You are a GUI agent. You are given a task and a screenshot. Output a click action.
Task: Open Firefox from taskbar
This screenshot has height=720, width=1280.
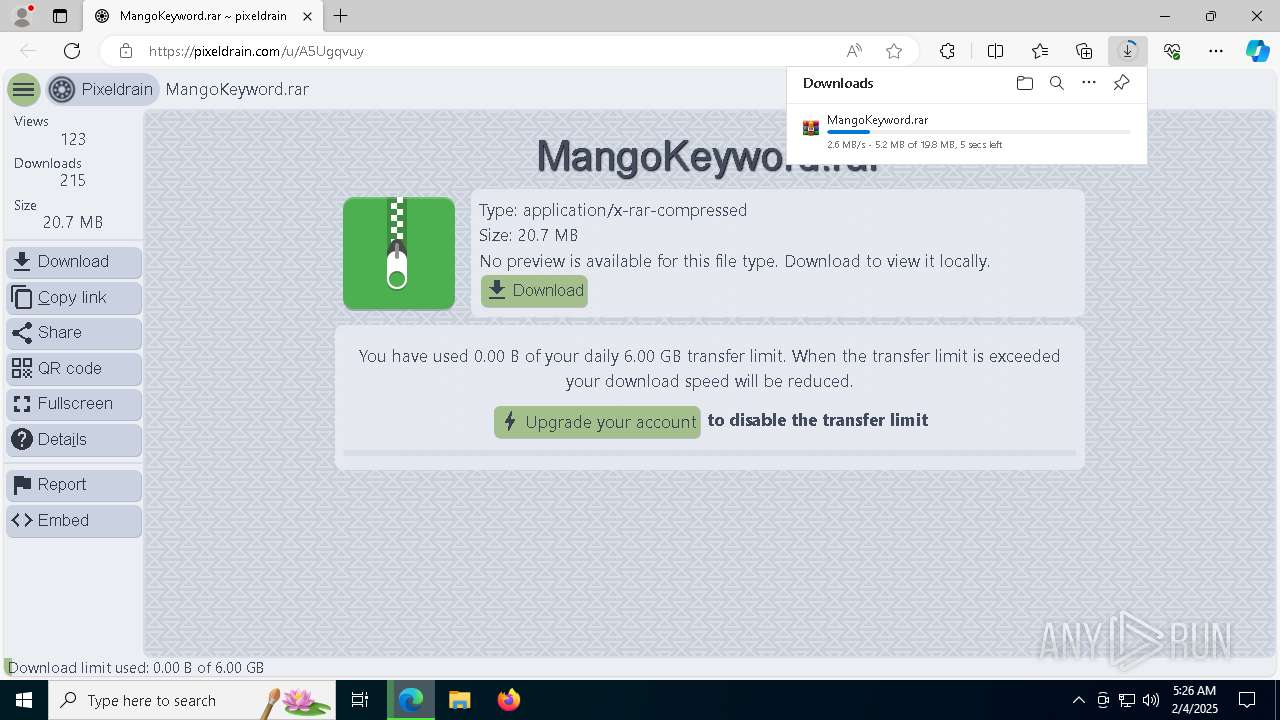click(x=508, y=700)
